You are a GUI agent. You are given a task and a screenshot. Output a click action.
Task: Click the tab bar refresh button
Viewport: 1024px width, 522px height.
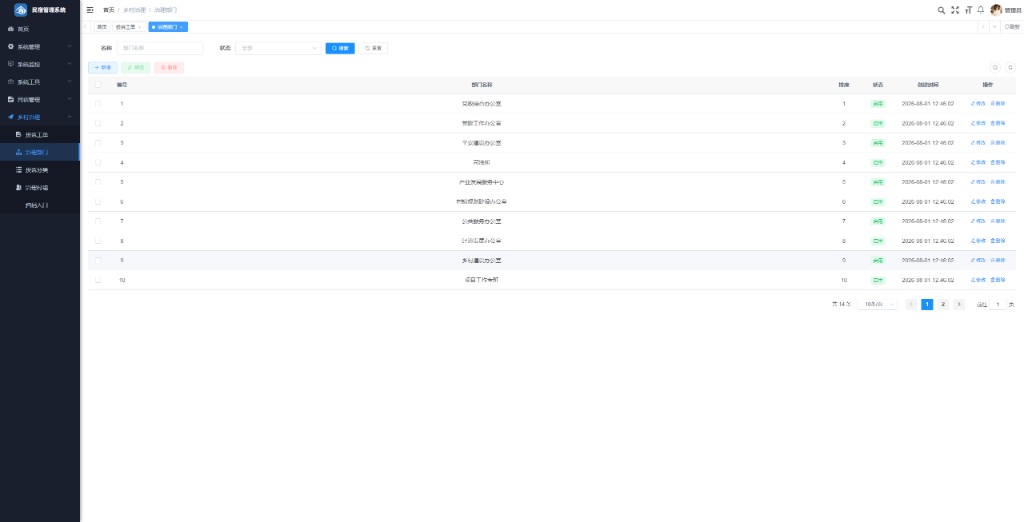[1012, 27]
